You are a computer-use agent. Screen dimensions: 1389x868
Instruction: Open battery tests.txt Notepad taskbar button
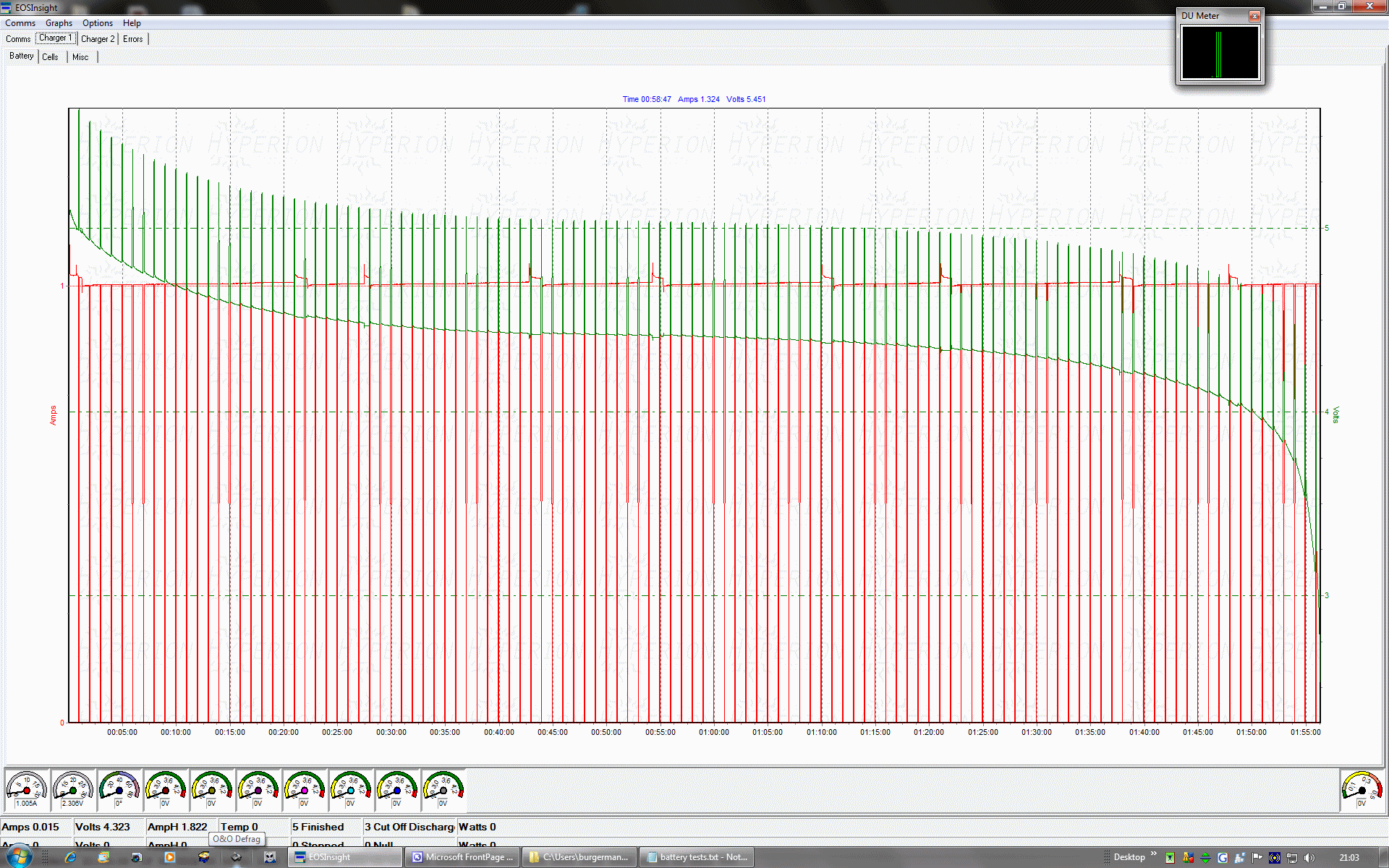point(696,857)
